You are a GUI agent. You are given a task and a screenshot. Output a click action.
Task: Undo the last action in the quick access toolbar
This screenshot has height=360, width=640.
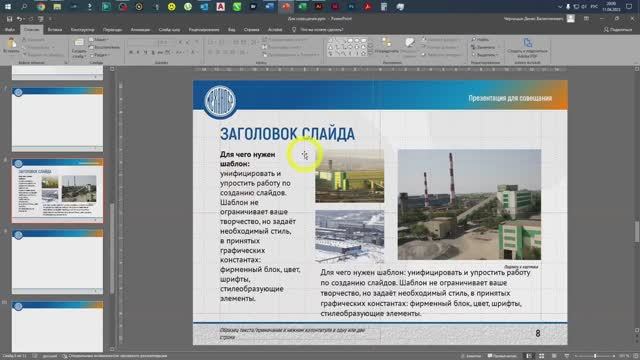[x=19, y=19]
